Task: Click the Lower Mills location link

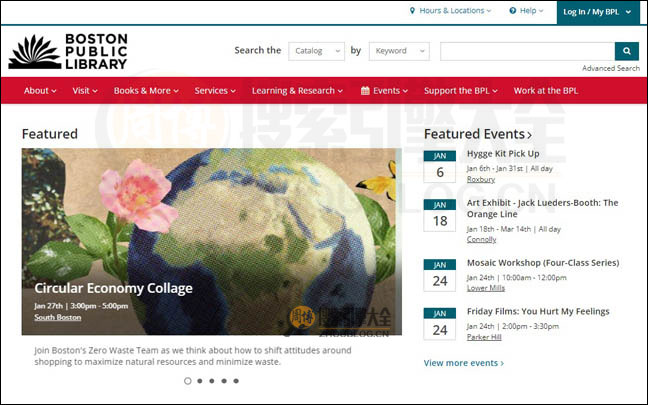Action: click(486, 288)
